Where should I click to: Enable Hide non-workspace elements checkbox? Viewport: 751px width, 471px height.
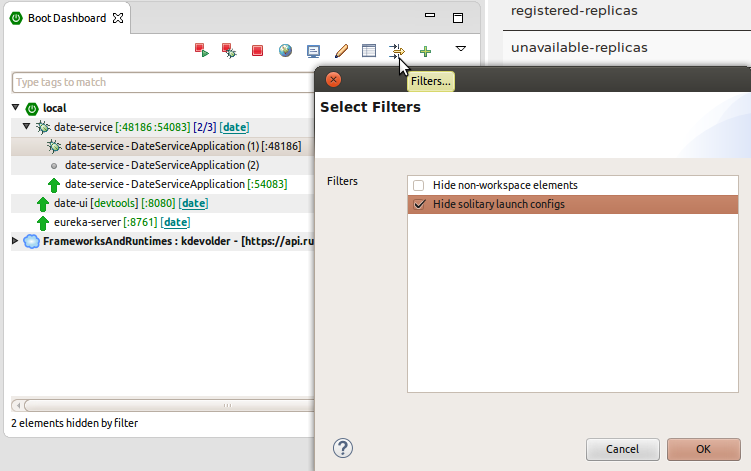coord(419,185)
